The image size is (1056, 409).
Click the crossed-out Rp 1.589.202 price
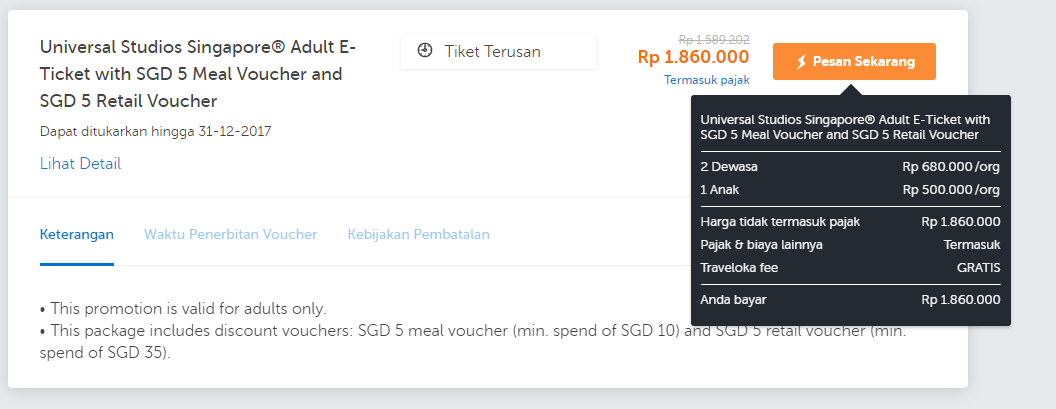[x=714, y=37]
